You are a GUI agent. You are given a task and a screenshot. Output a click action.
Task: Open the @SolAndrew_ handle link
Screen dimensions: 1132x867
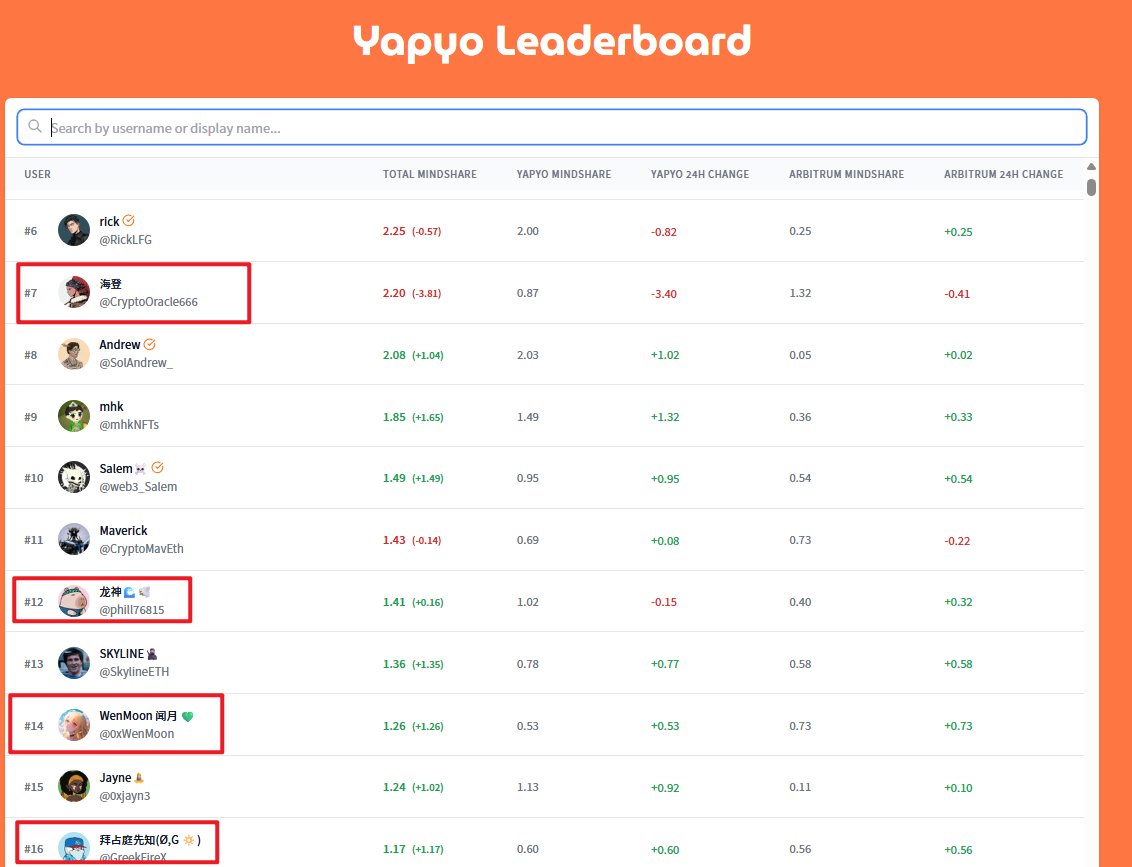click(x=136, y=363)
